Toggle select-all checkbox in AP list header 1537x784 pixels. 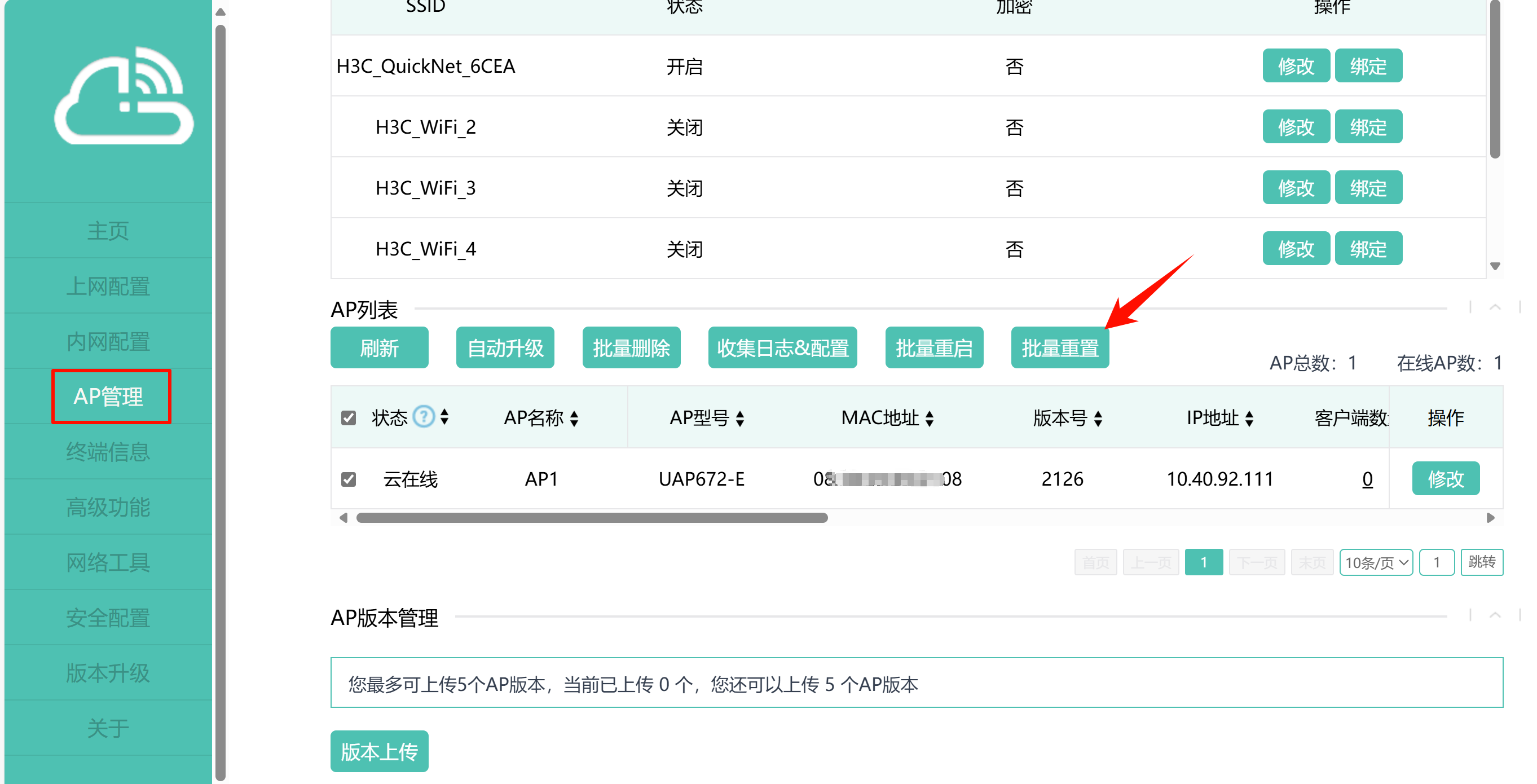click(x=349, y=417)
